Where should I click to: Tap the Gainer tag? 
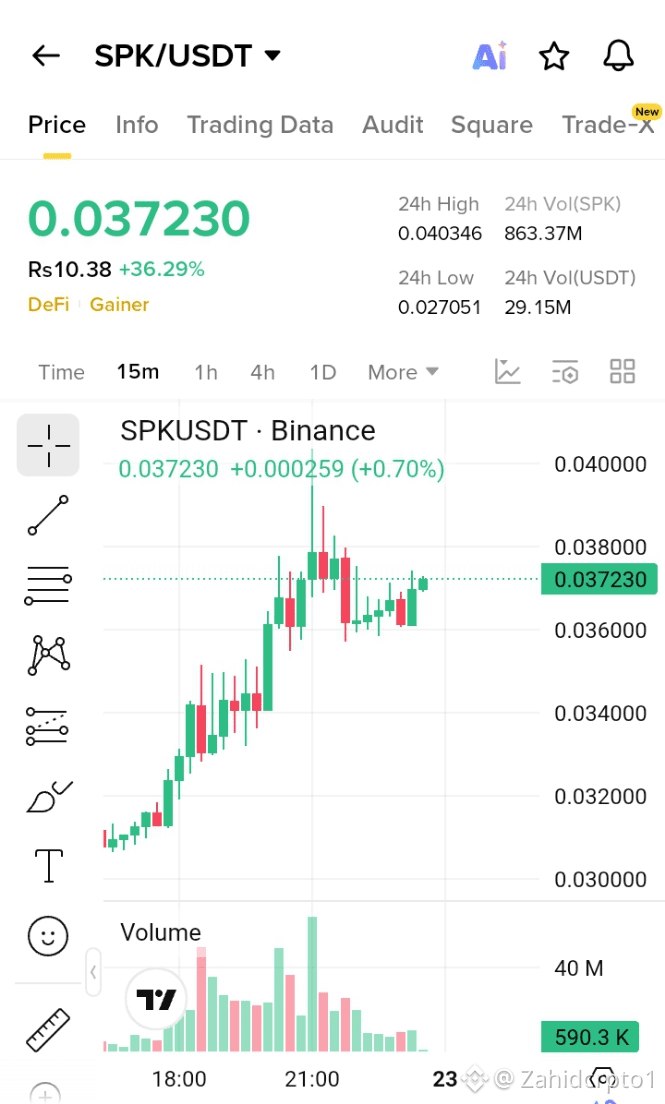119,305
